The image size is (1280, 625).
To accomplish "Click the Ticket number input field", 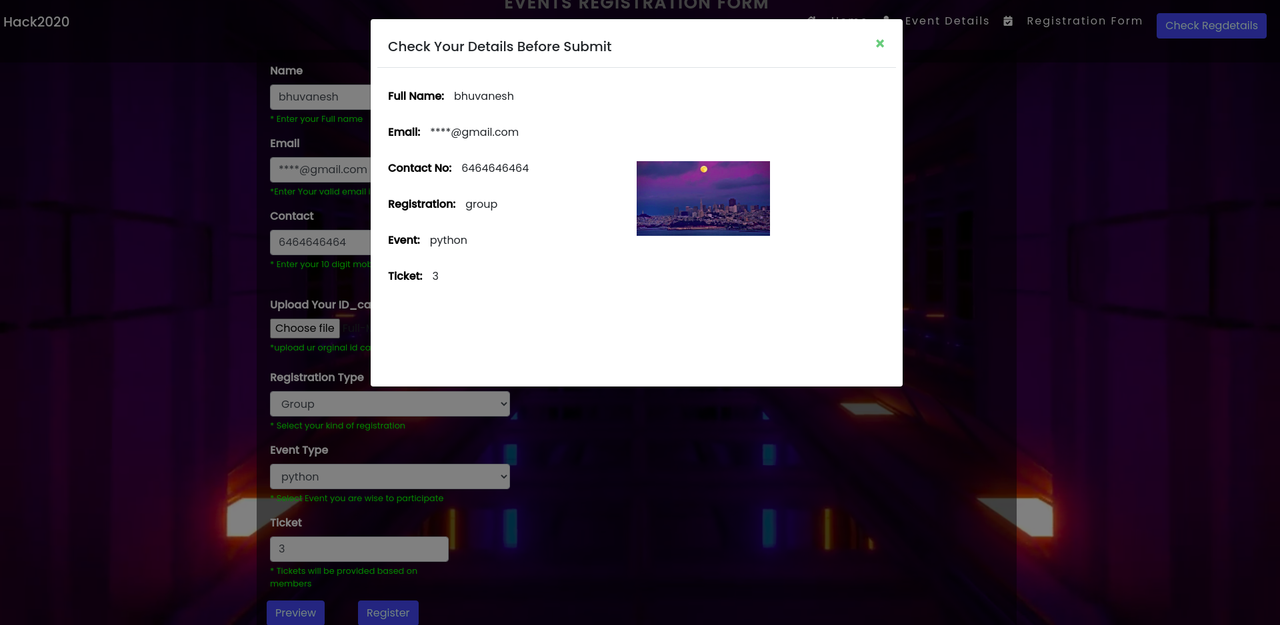I will (x=359, y=549).
